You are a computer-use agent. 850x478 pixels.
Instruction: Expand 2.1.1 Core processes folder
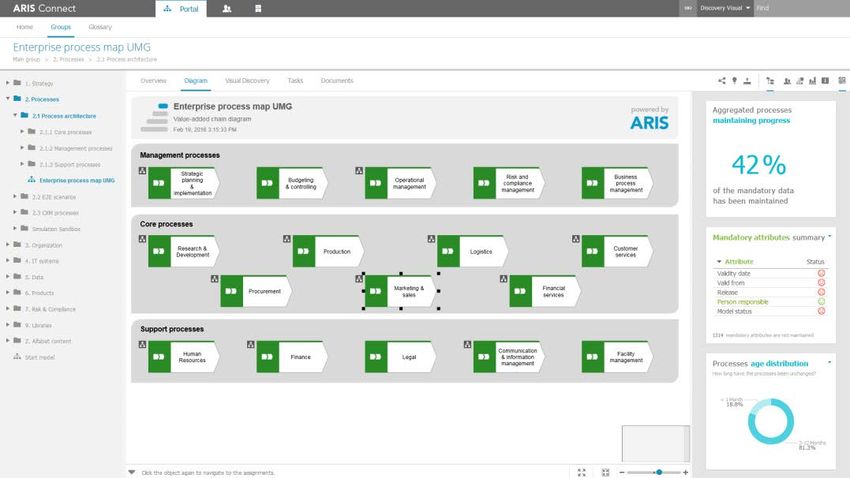22,132
